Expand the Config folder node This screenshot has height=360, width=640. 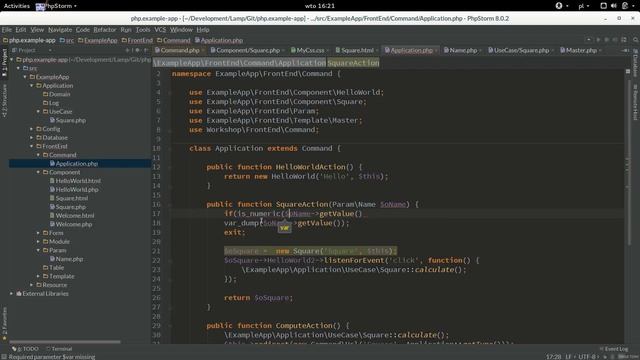pyautogui.click(x=31, y=129)
